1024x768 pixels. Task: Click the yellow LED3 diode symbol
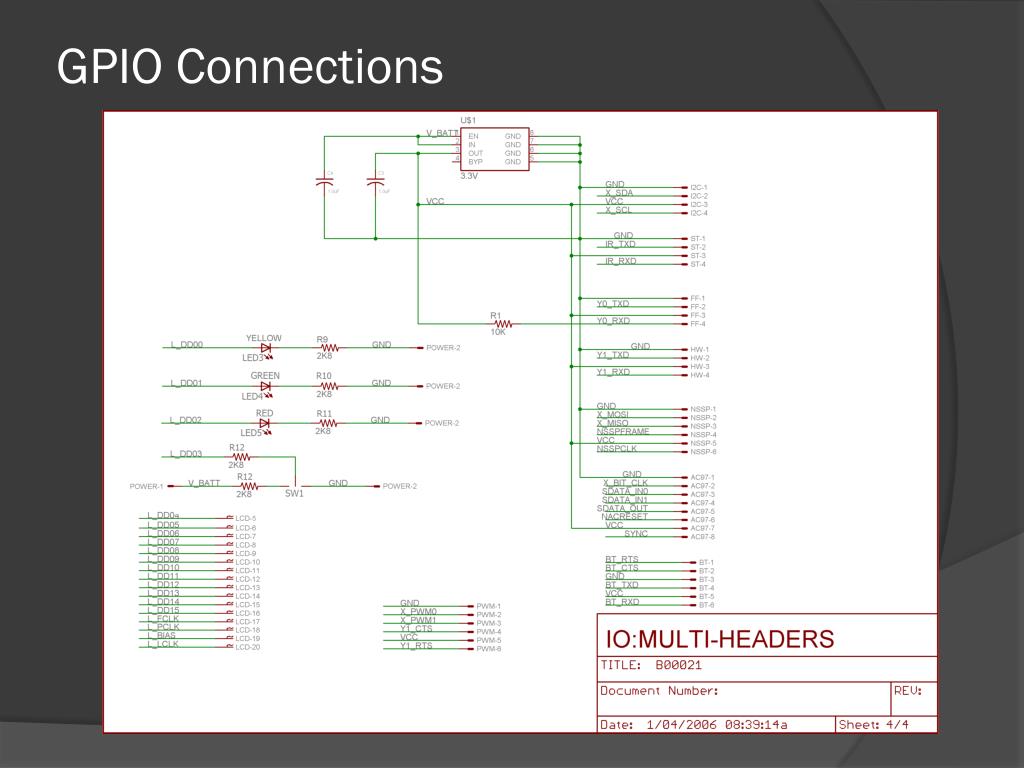coord(266,349)
